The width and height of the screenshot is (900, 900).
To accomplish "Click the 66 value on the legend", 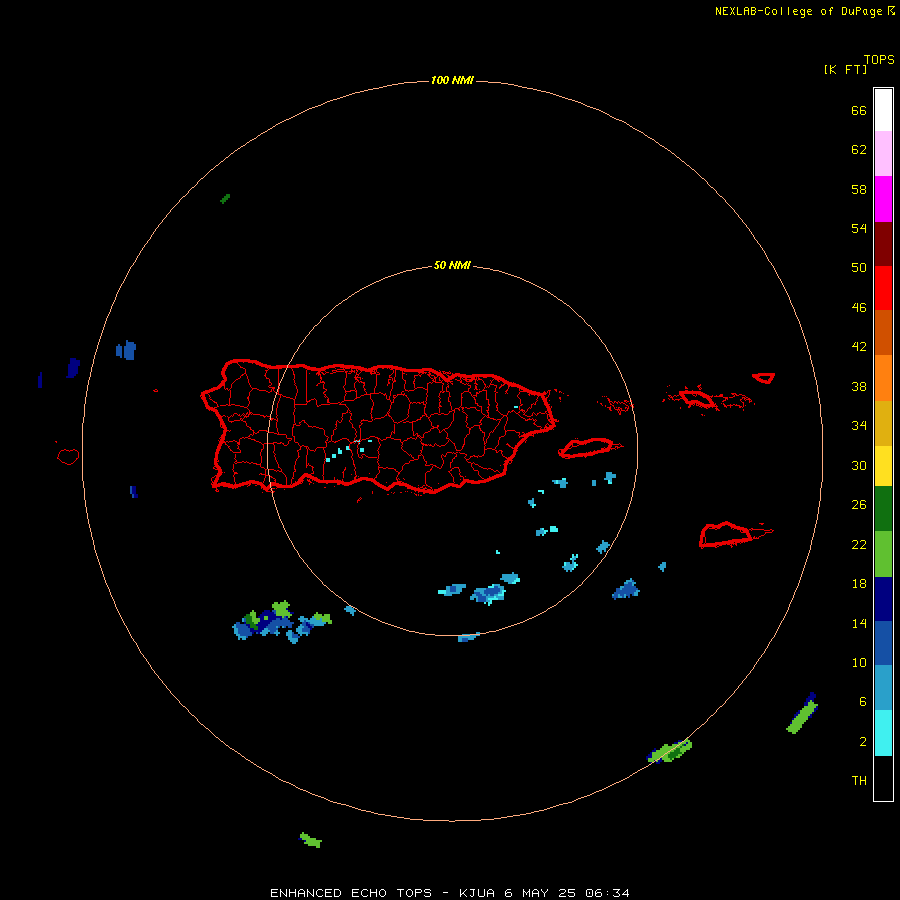I will (859, 110).
